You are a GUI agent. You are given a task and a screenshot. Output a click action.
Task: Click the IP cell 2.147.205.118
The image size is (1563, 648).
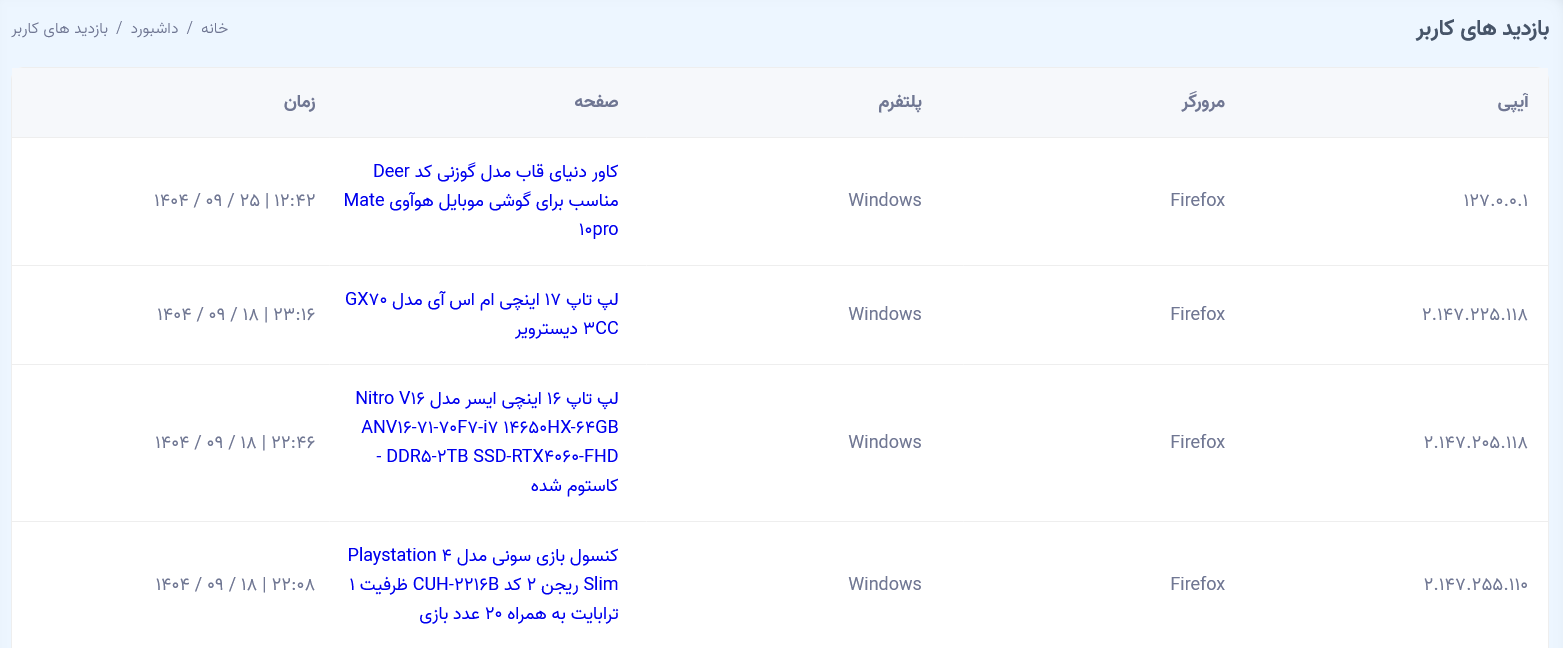[1475, 442]
